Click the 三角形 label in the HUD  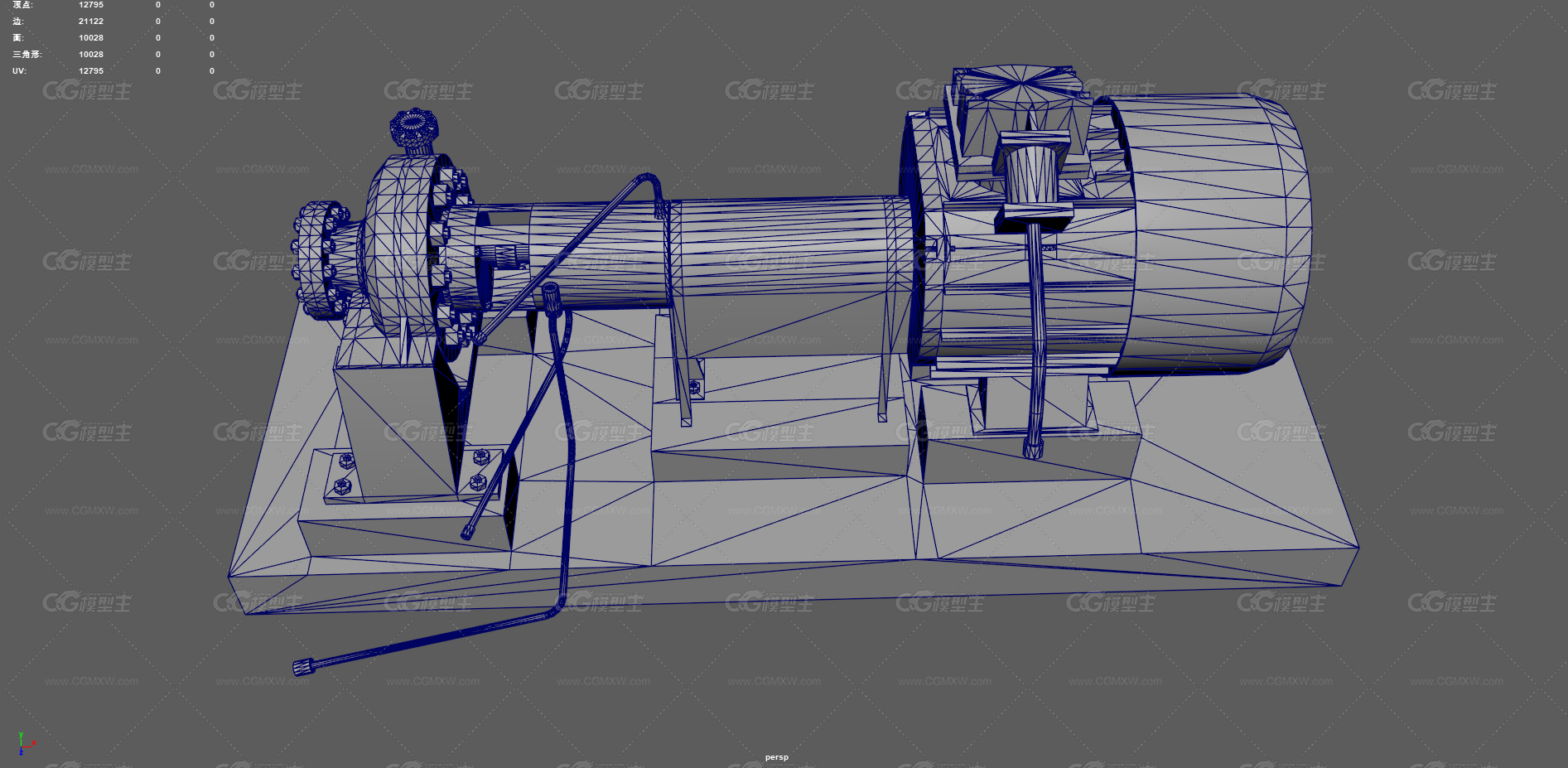(x=27, y=55)
